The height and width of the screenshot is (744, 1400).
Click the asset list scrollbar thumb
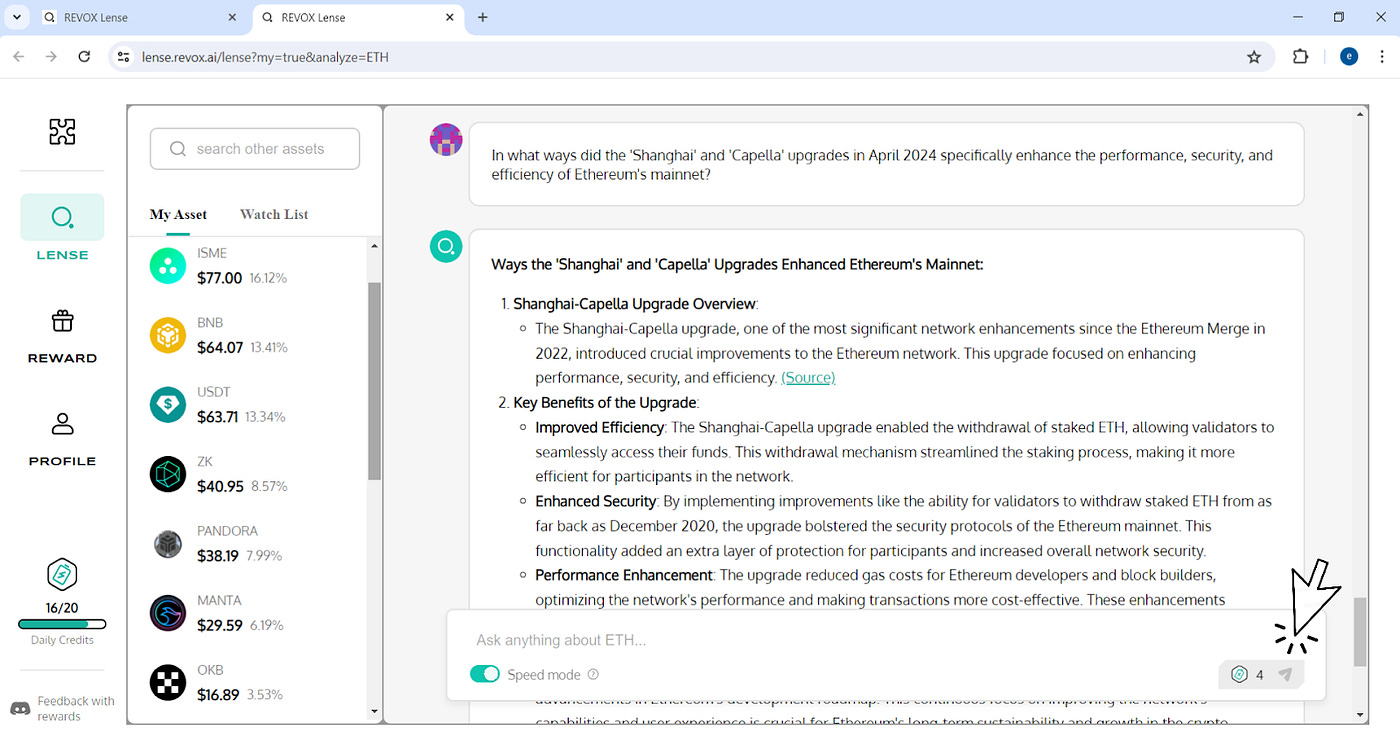(x=374, y=380)
